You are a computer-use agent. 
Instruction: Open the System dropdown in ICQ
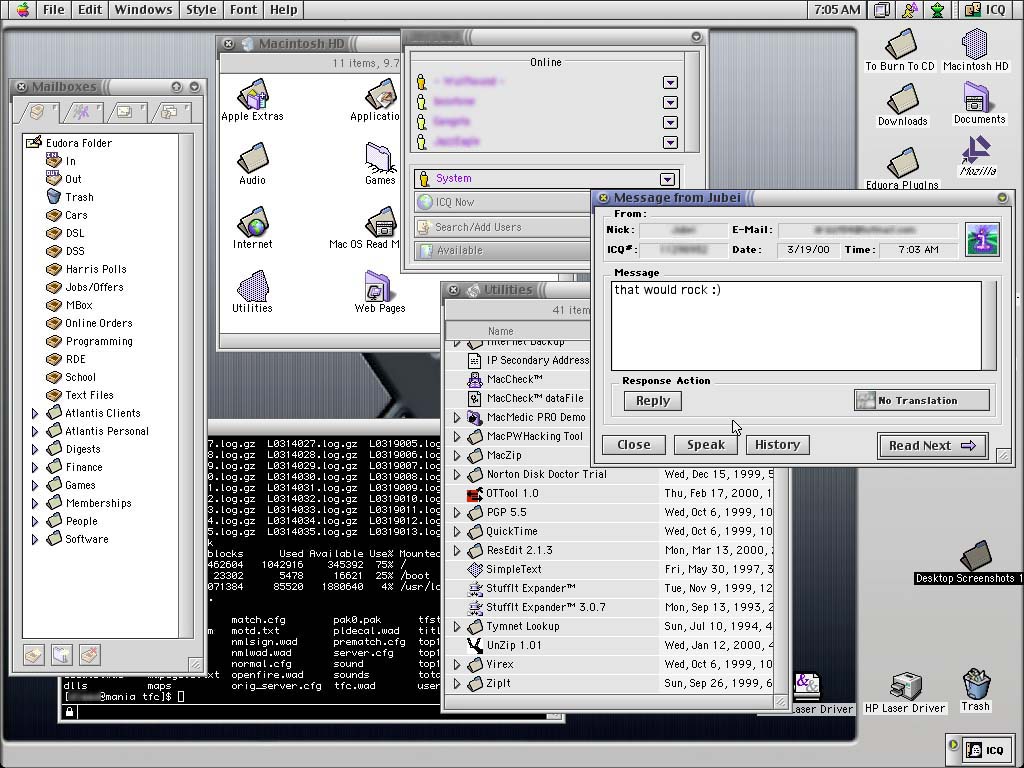tap(667, 179)
